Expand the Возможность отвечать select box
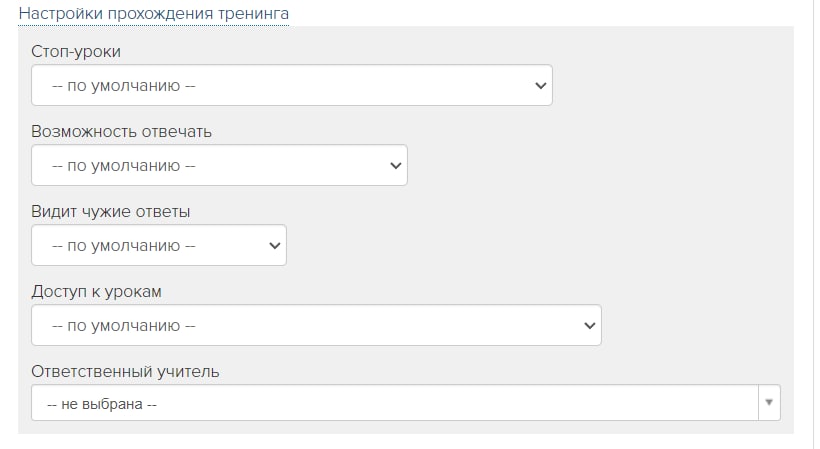 pyautogui.click(x=219, y=165)
